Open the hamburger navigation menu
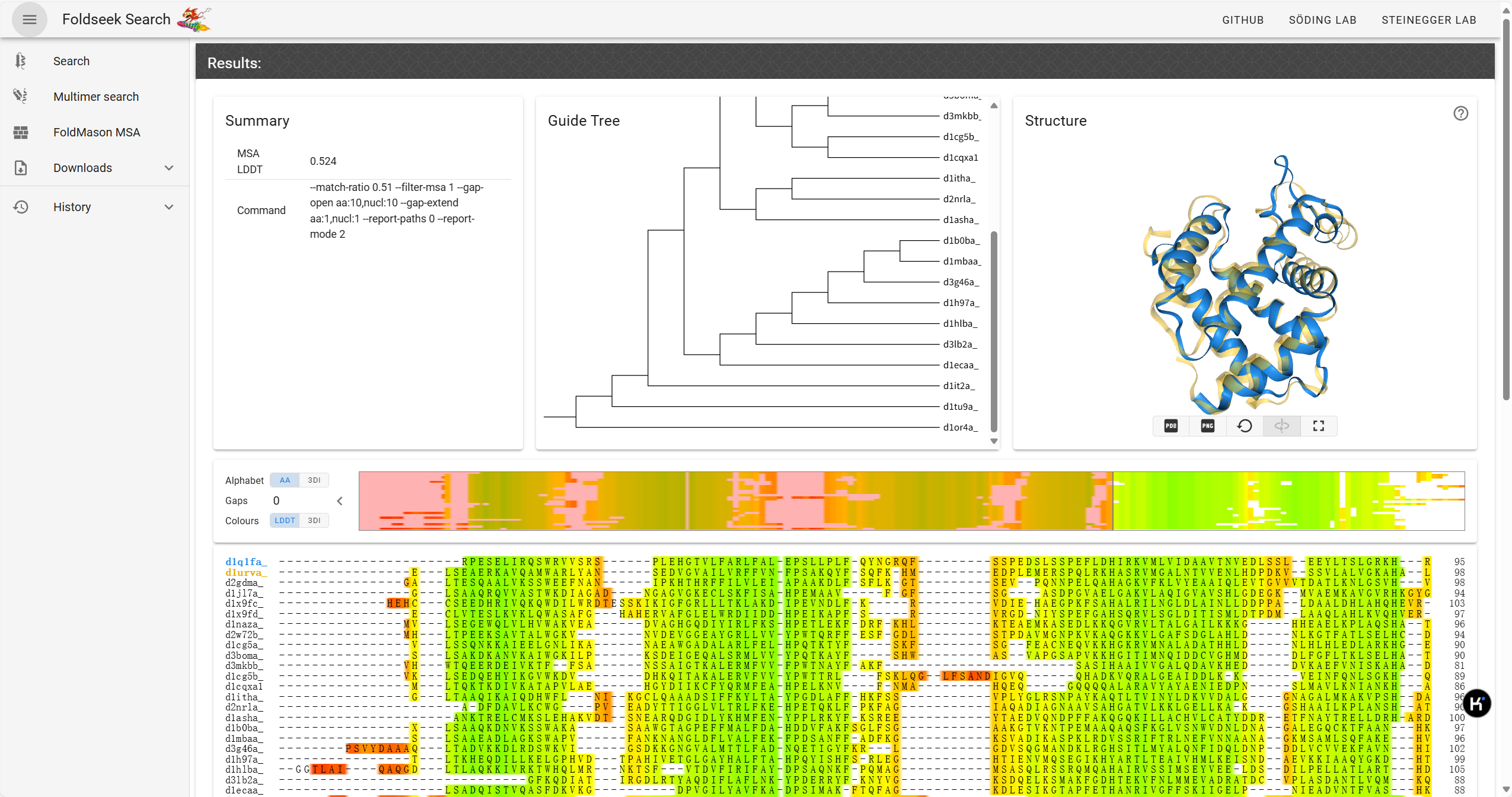The height and width of the screenshot is (797, 1512). (x=29, y=20)
